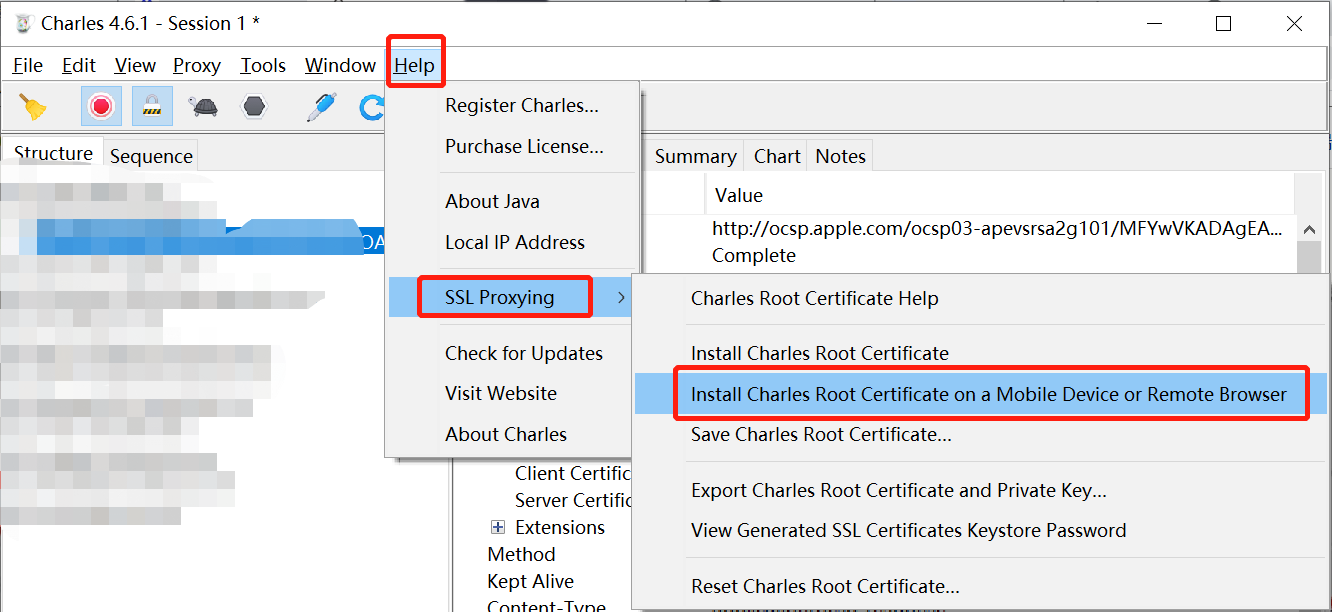Expand the SSL Proxying submenu arrow

621,297
